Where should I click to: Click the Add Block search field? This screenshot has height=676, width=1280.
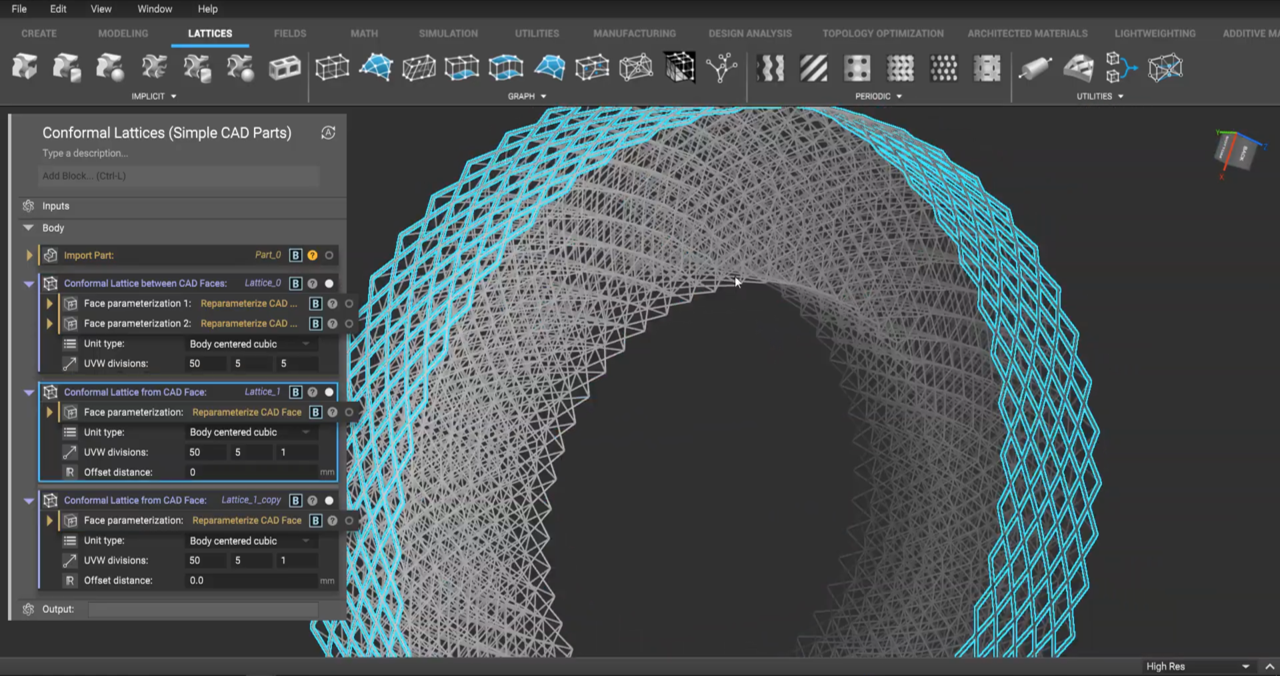tap(179, 176)
